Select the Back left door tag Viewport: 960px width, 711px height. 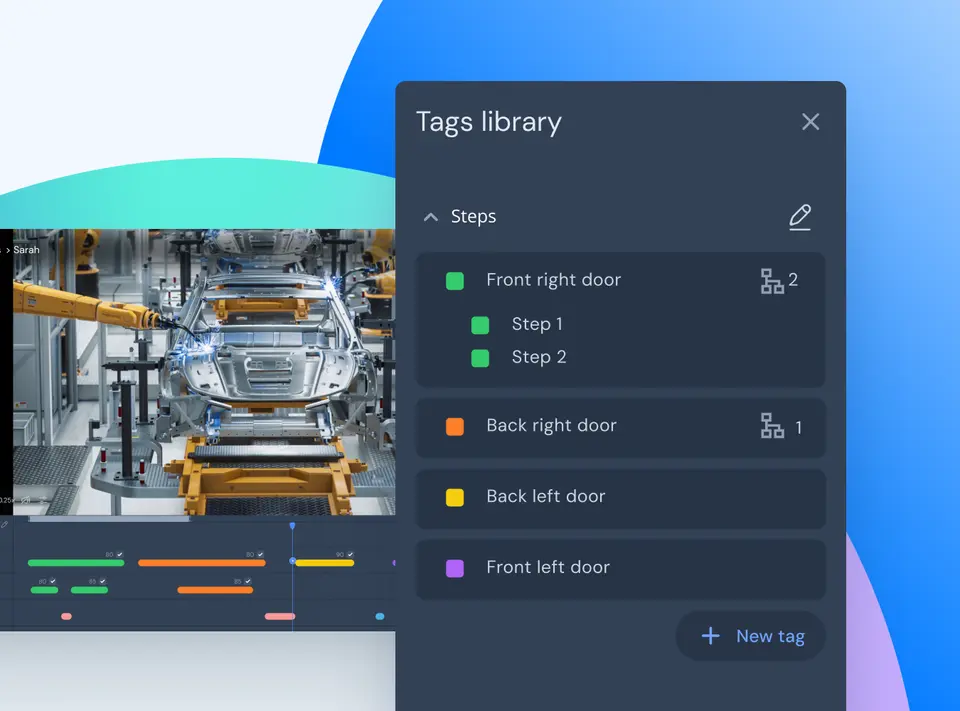(620, 498)
